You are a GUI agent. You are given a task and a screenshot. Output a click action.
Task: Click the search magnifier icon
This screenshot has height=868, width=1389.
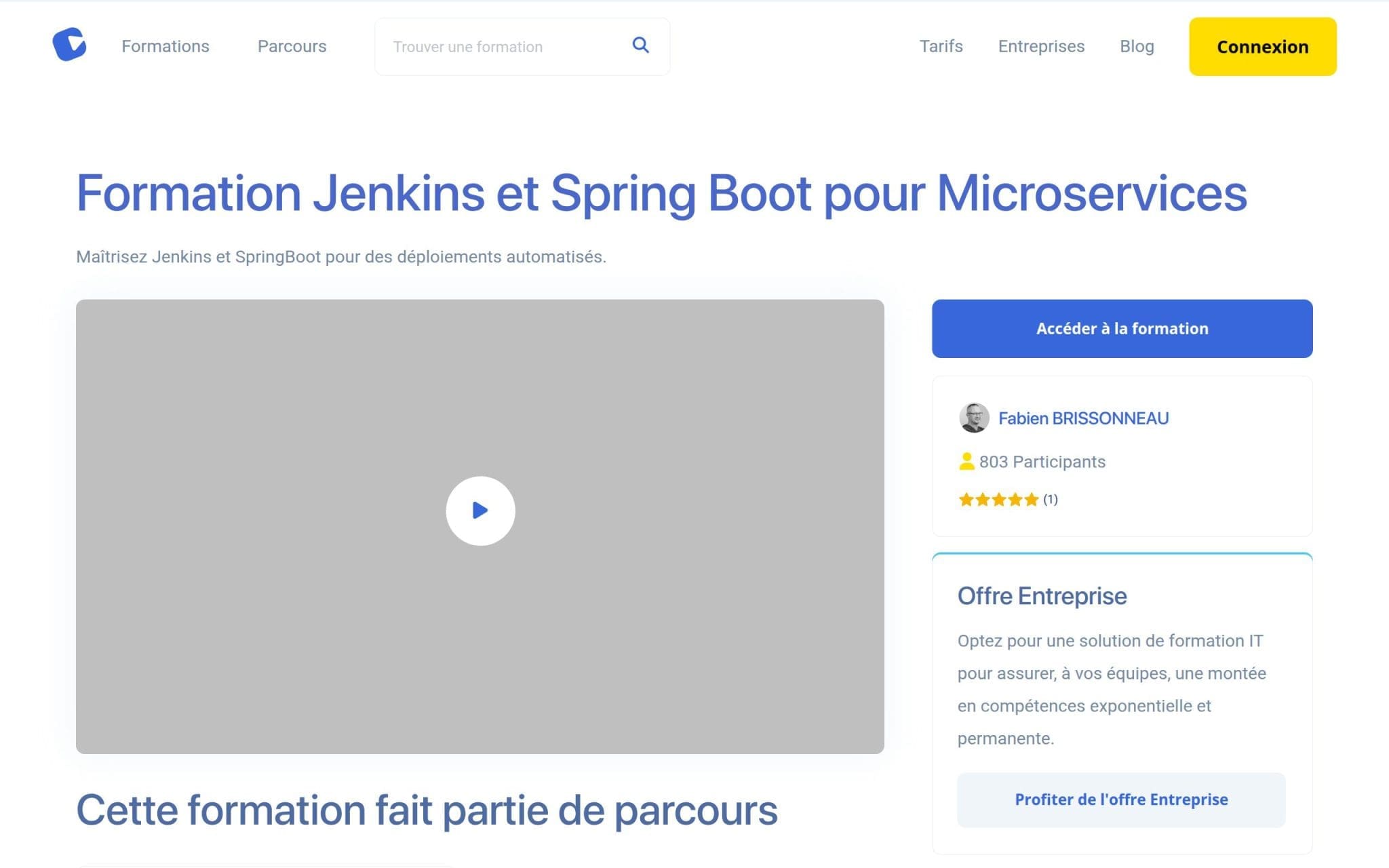point(640,45)
